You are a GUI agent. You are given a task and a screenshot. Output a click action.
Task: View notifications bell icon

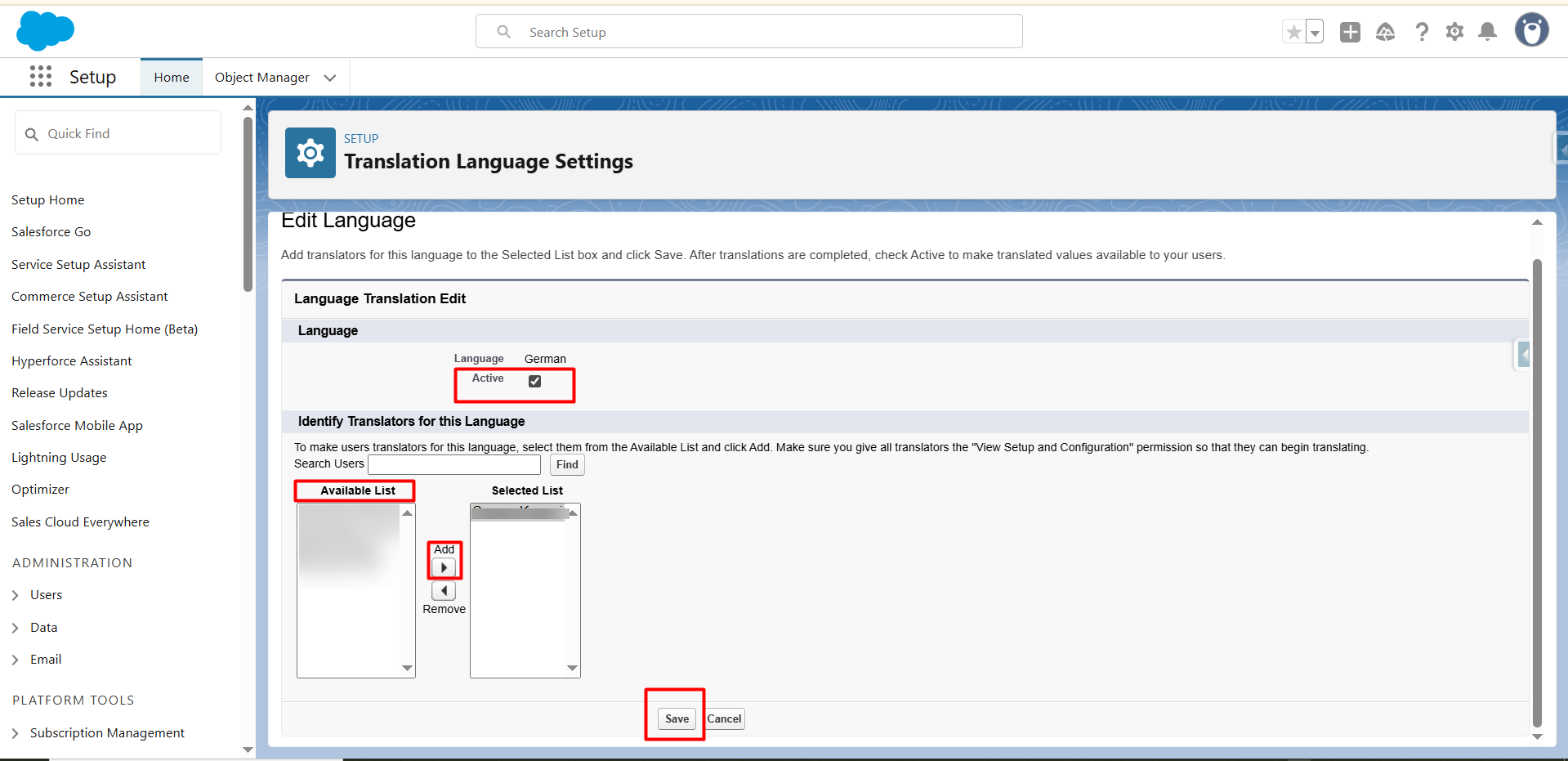coord(1488,32)
